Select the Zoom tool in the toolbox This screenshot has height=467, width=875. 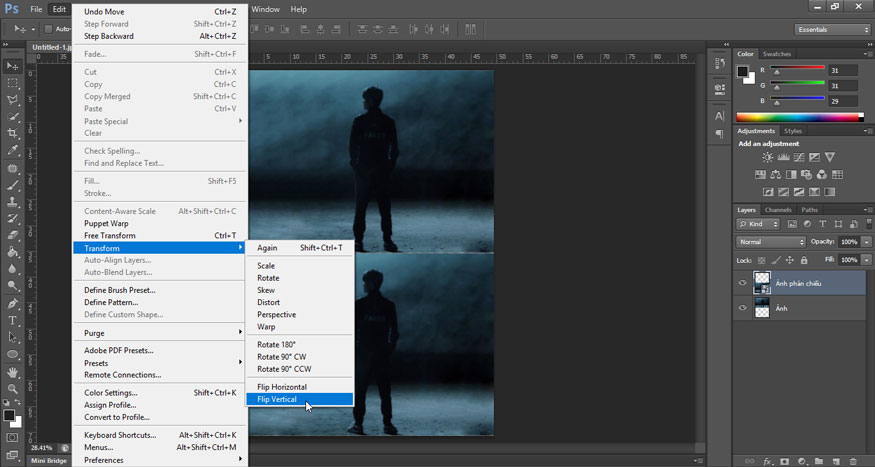point(12,388)
